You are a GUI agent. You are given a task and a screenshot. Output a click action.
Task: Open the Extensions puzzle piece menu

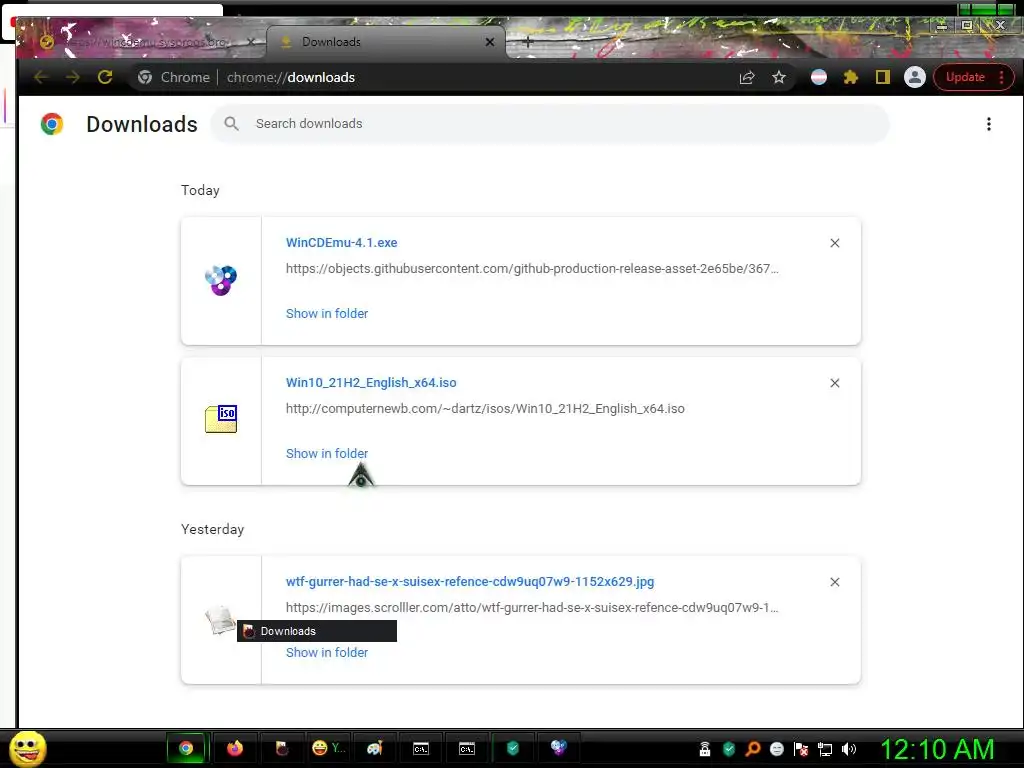(x=850, y=78)
